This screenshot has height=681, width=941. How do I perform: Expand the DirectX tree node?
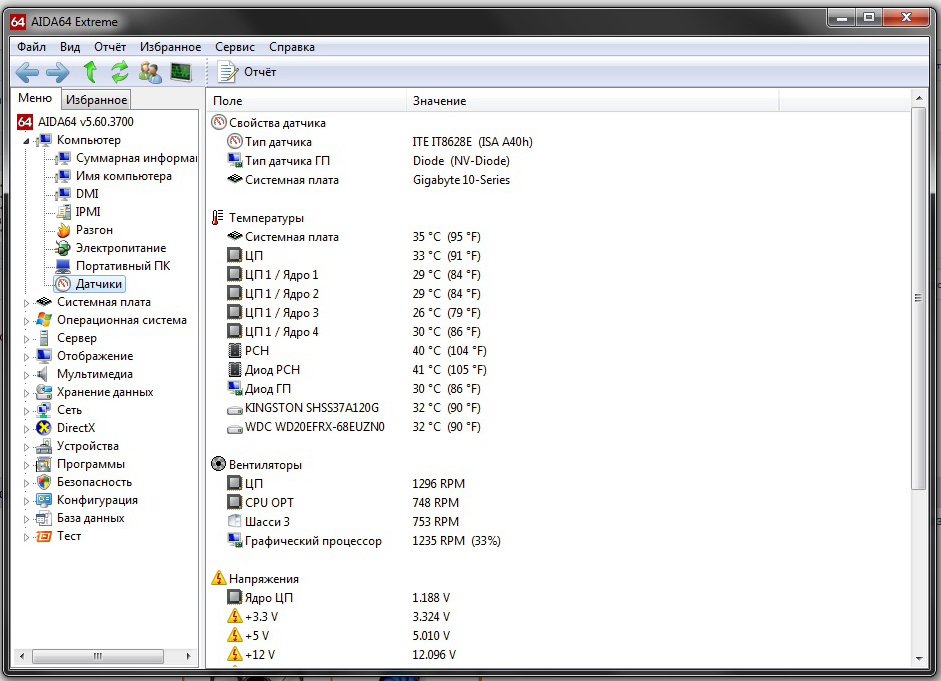[x=26, y=429]
